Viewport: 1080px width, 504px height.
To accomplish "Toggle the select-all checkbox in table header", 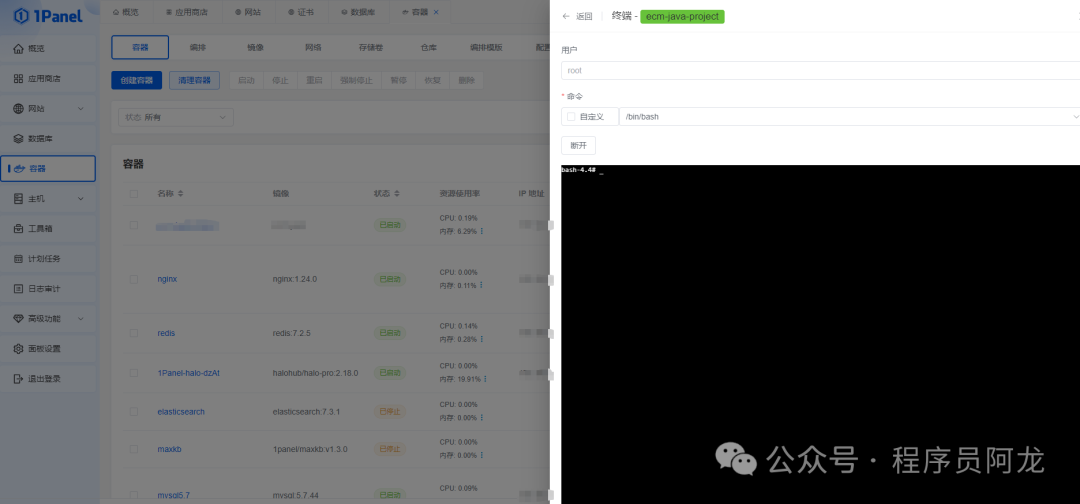I will [134, 194].
